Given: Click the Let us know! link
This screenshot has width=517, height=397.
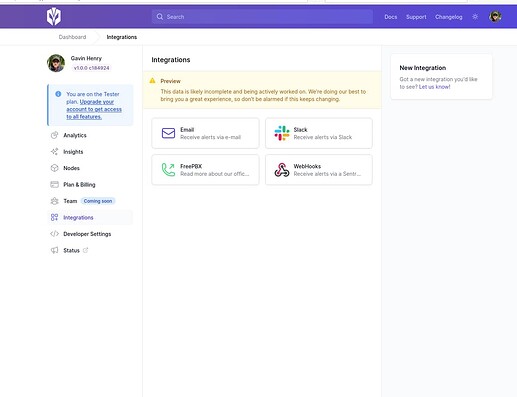Looking at the screenshot, I should pos(434,87).
